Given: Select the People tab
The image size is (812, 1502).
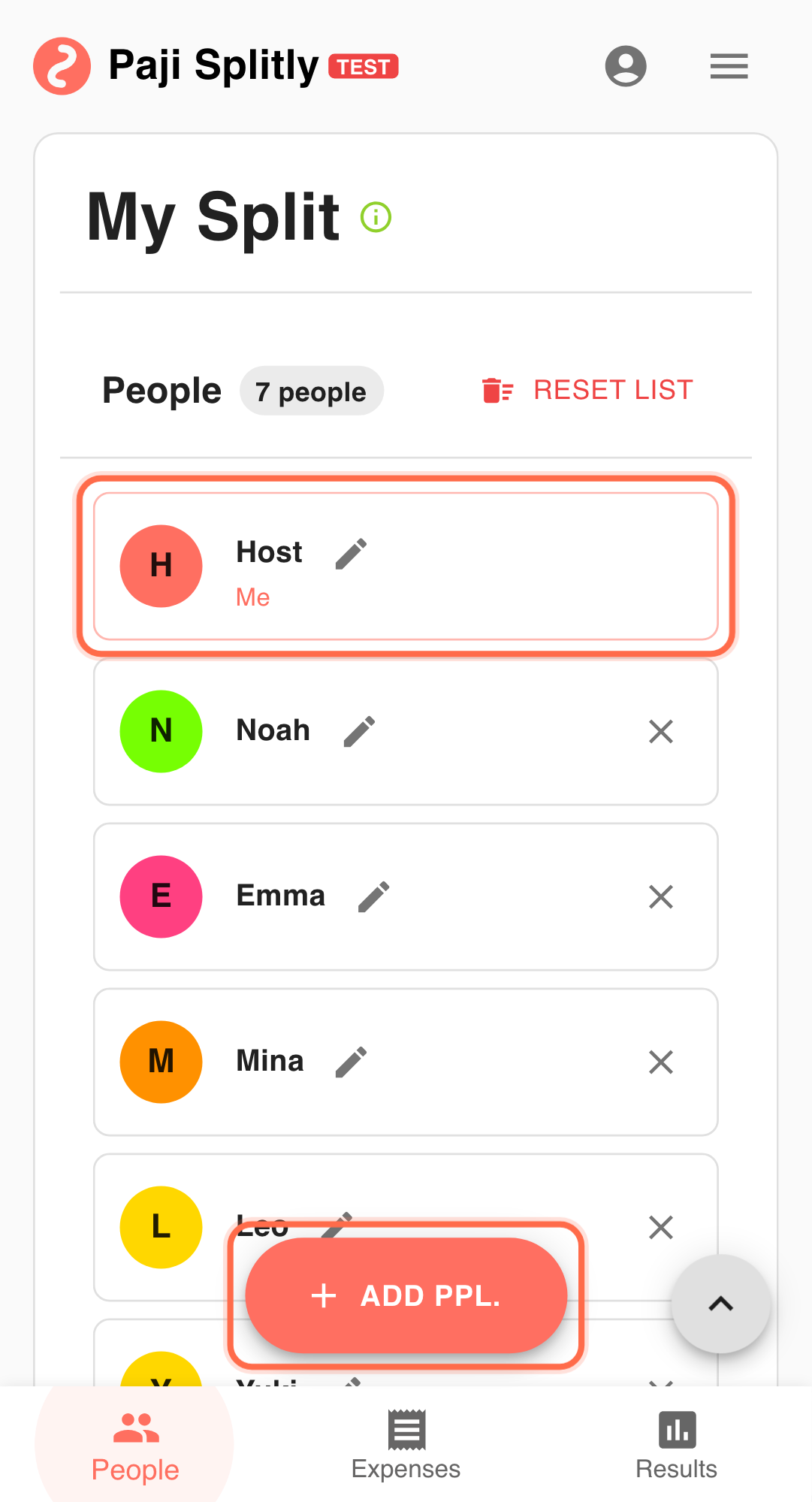Looking at the screenshot, I should [135, 1445].
